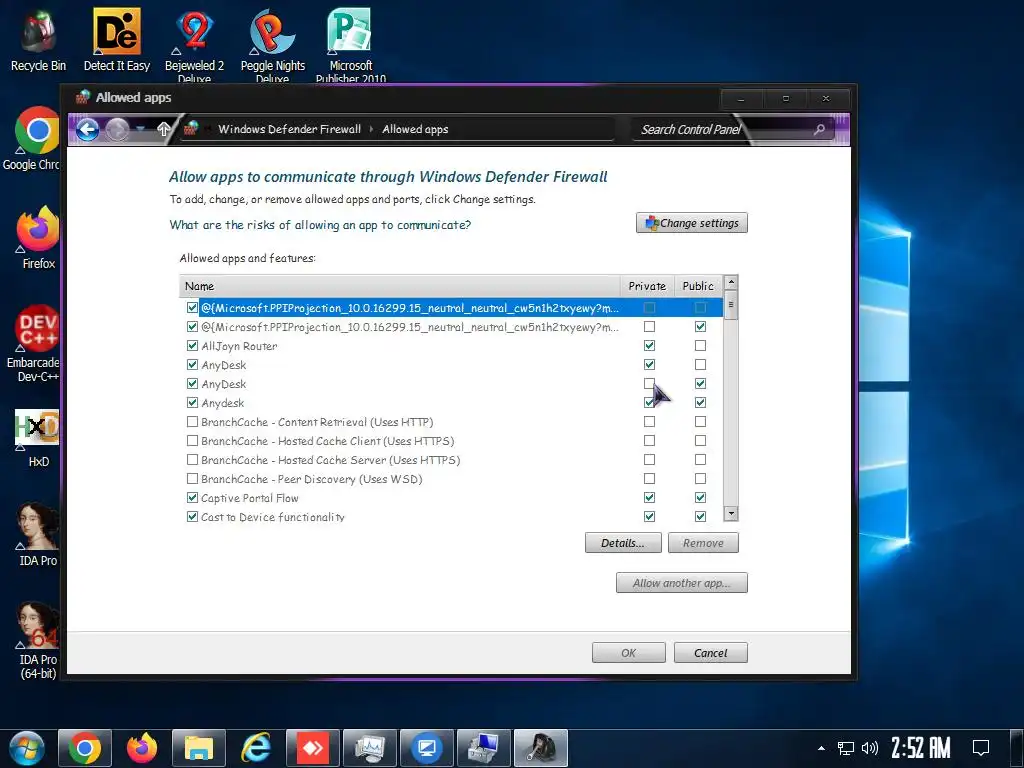This screenshot has width=1024, height=768.
Task: Uncheck the Captive Portal Flow checkbox
Action: pyautogui.click(x=192, y=498)
